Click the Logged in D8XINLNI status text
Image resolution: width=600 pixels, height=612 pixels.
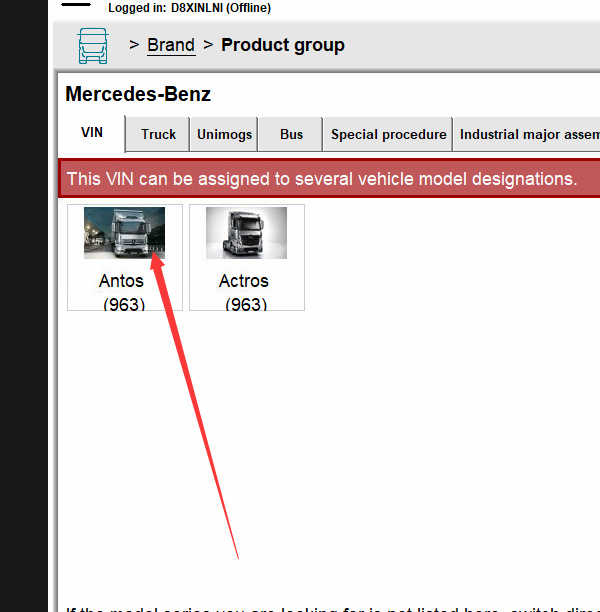[x=189, y=7]
